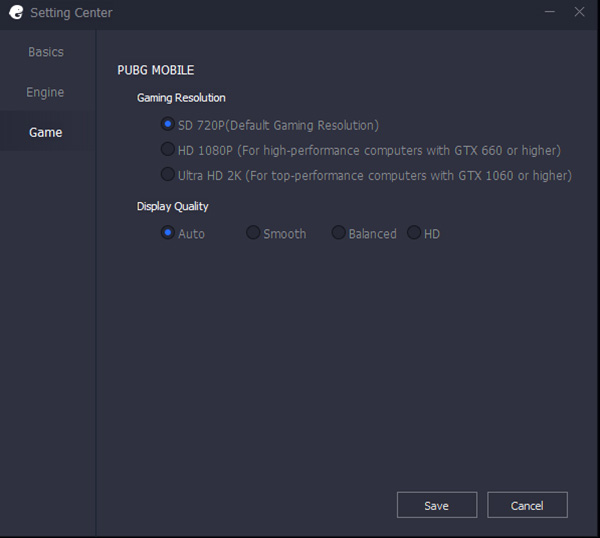Set Display Quality to Auto
The image size is (600, 538).
[x=168, y=233]
